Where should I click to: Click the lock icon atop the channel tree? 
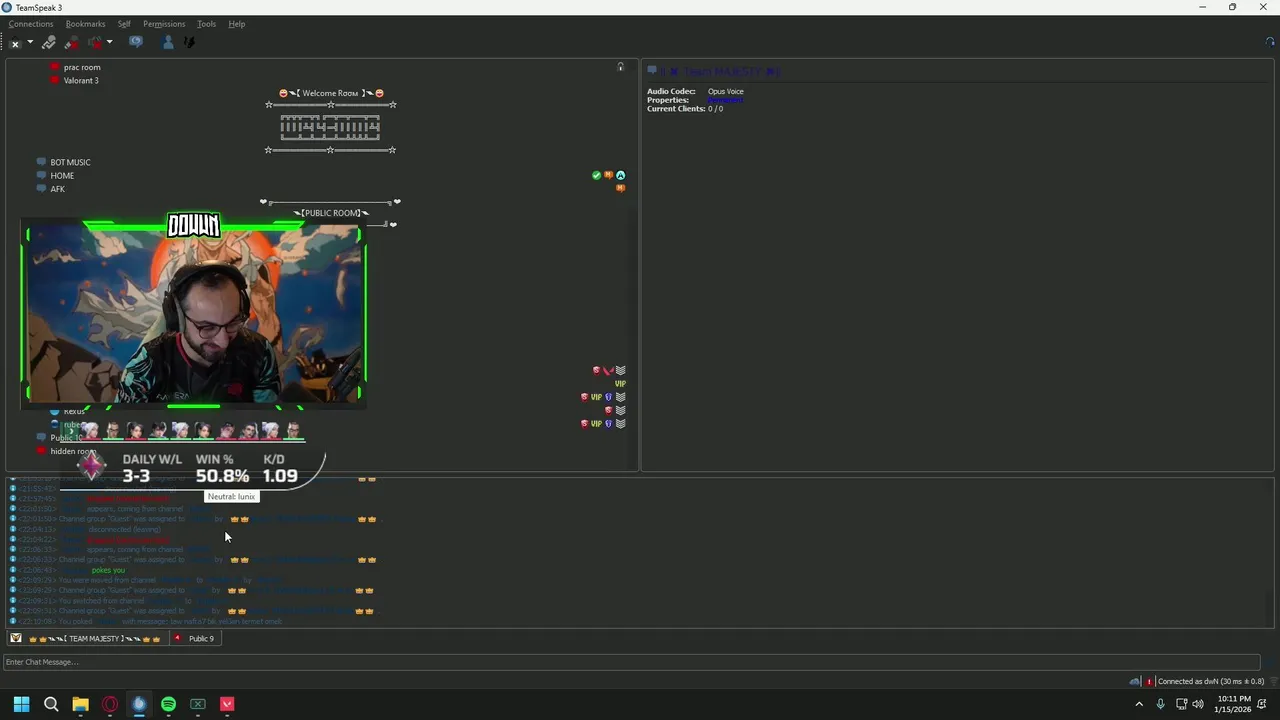(x=620, y=67)
